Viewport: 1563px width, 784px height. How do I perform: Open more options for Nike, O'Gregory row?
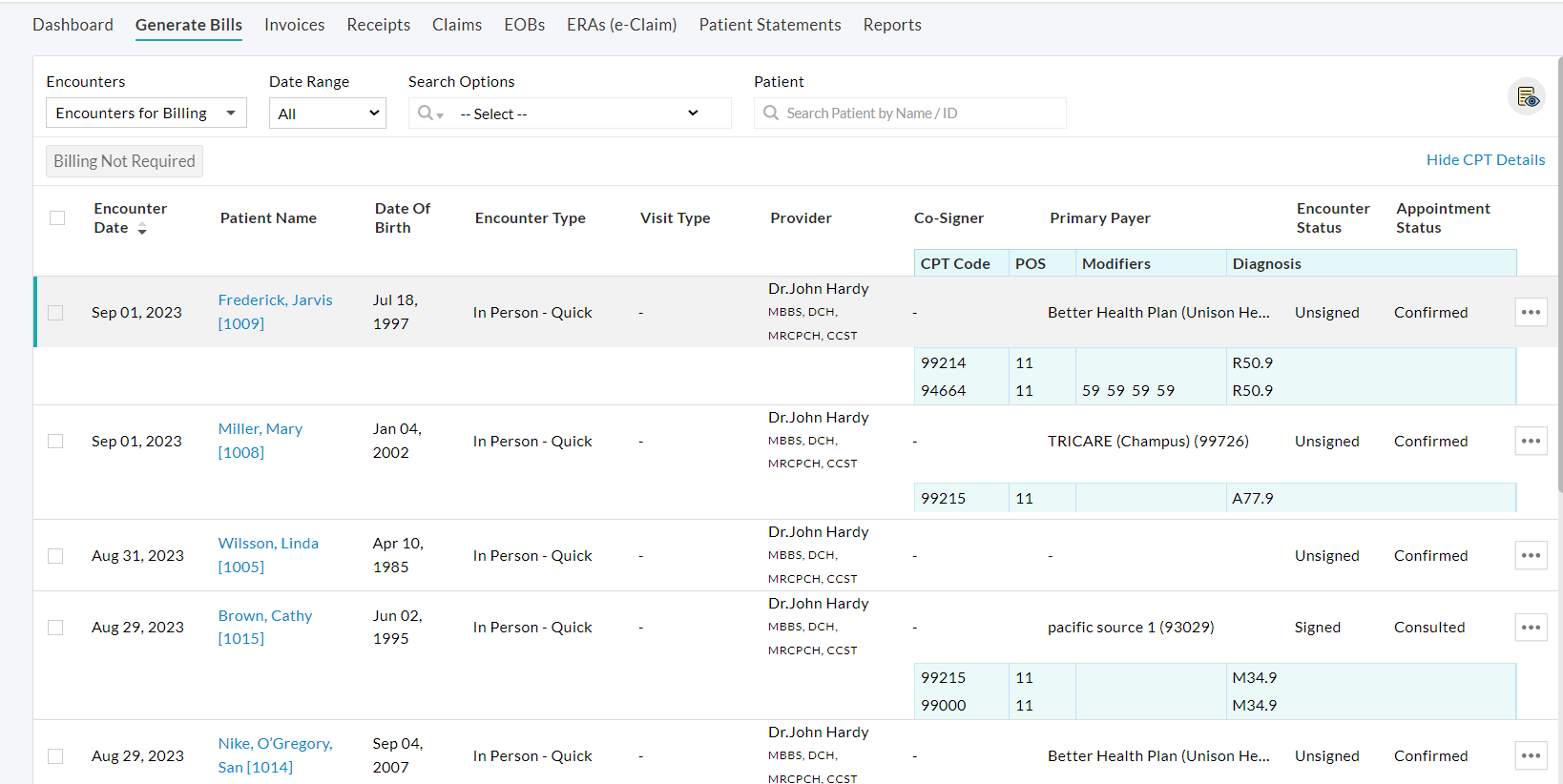(1531, 755)
